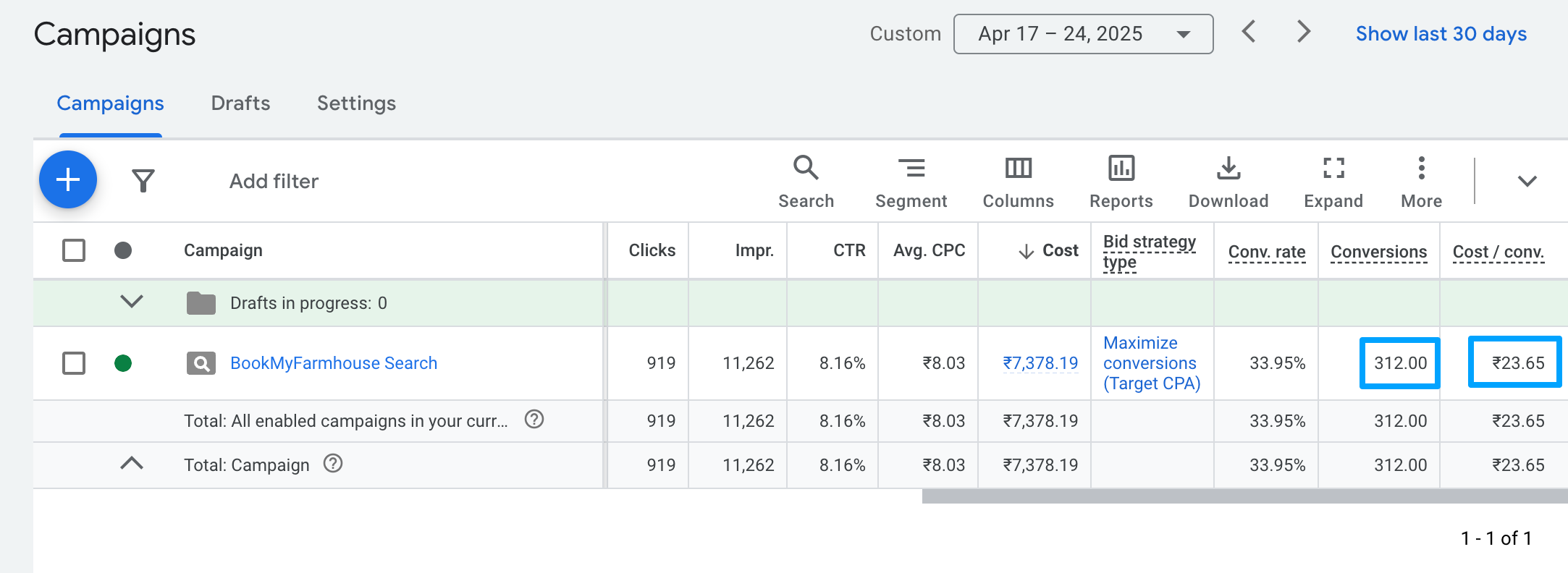The image size is (1568, 573).
Task: Open the Reports icon
Action: (x=1121, y=181)
